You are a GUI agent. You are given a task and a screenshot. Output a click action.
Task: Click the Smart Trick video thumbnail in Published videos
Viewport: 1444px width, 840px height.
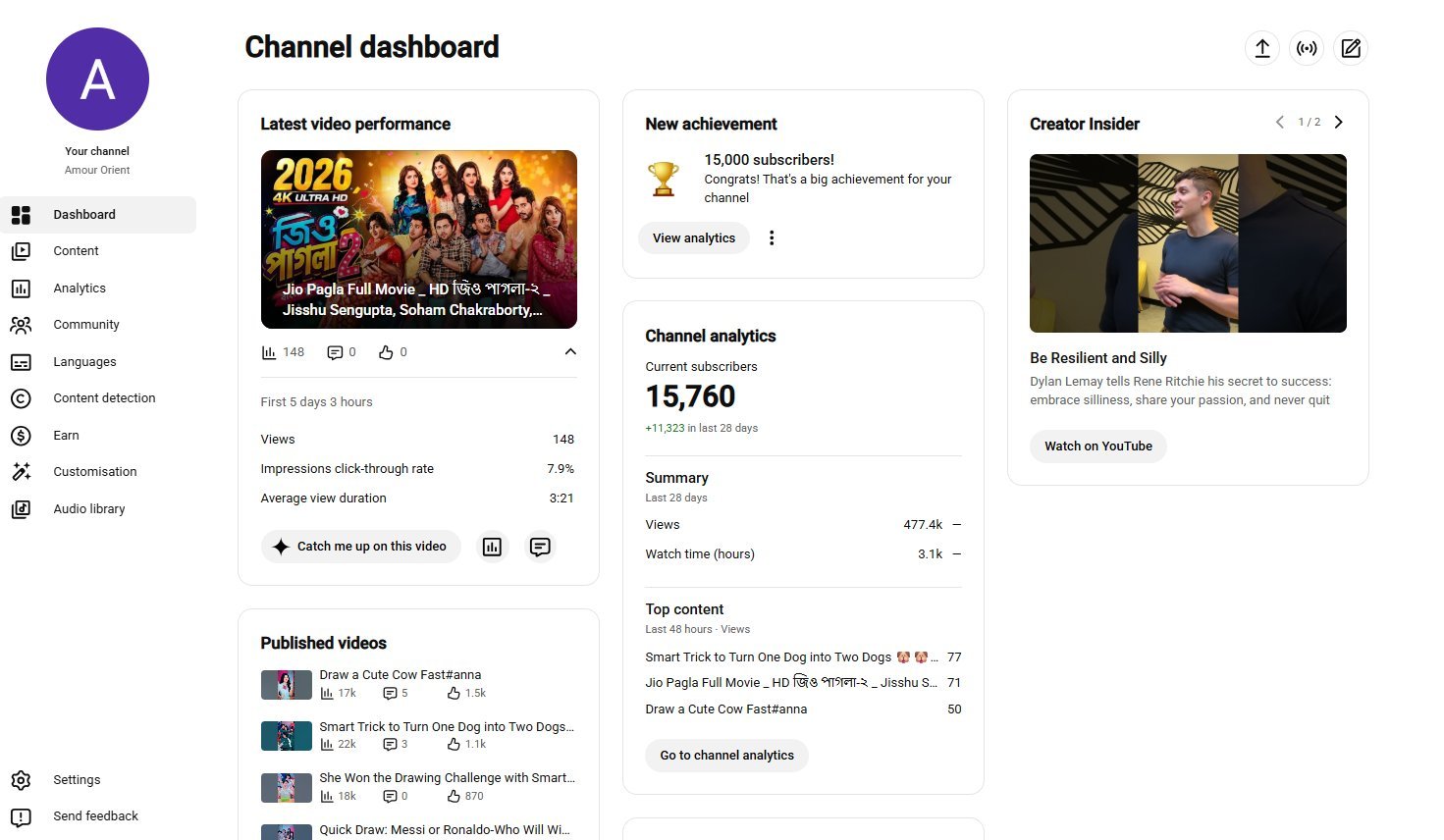point(287,736)
